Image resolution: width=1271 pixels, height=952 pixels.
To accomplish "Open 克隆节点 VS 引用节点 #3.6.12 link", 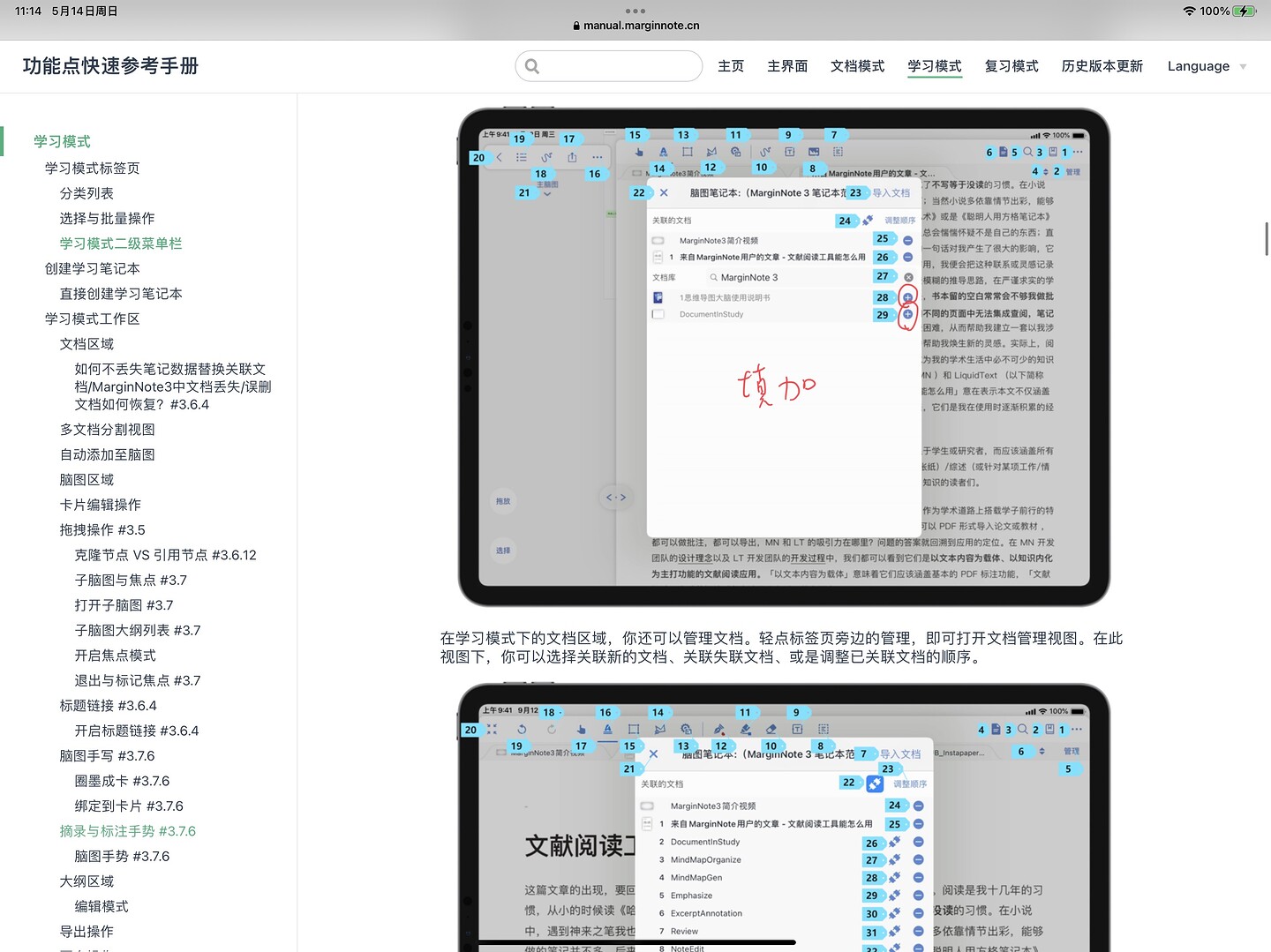I will 166,555.
